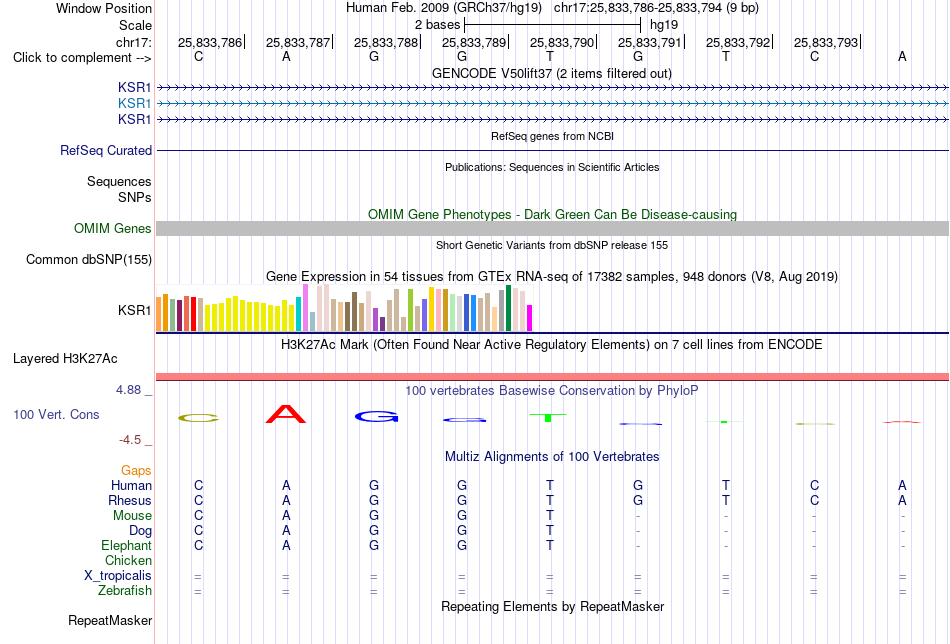
Task: Open GTEx Gene Expression track title
Action: pyautogui.click(x=552, y=277)
